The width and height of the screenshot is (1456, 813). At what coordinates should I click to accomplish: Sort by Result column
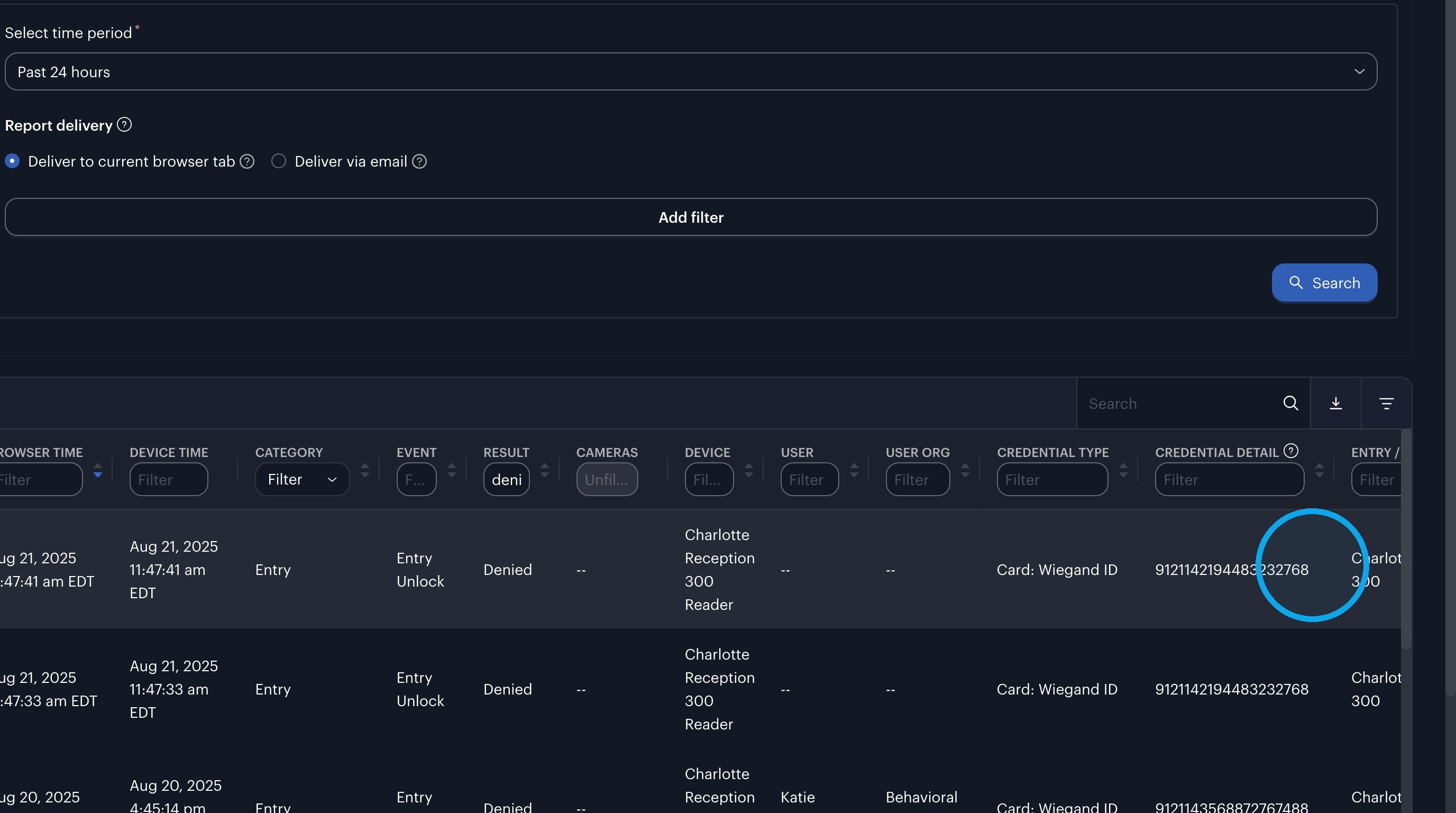click(545, 470)
